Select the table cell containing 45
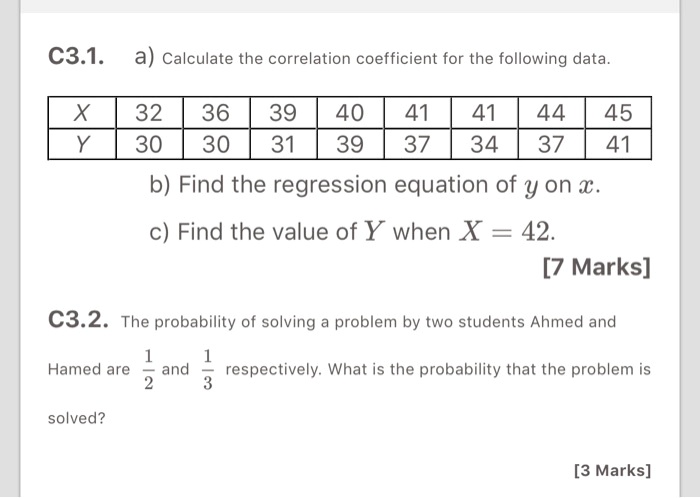 point(619,112)
